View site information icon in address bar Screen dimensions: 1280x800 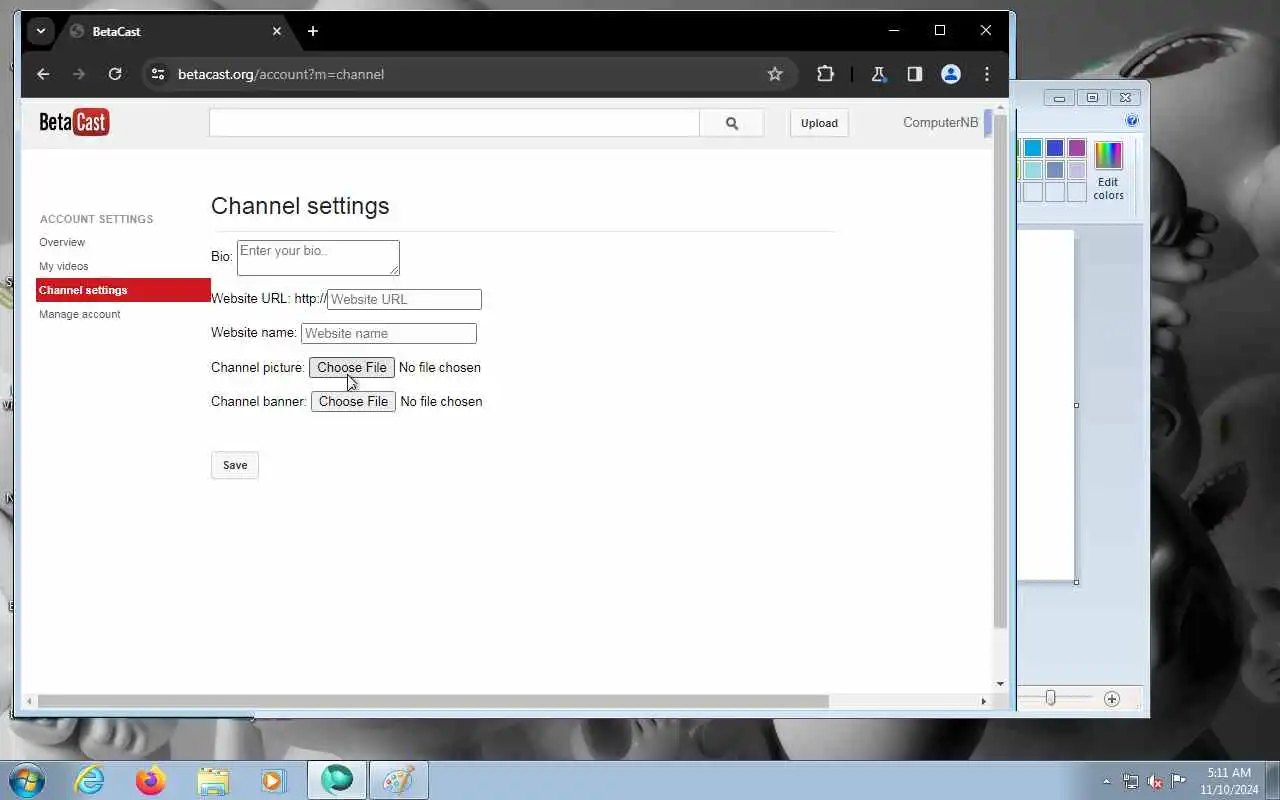157,74
